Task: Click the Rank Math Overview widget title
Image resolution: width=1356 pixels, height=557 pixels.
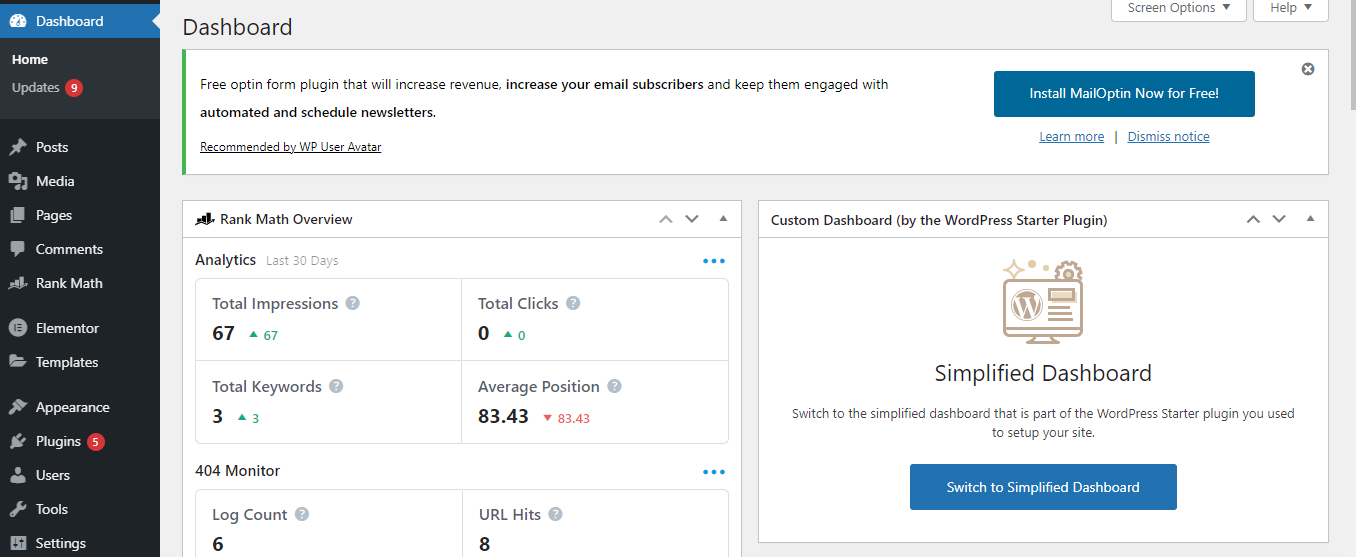Action: 286,219
